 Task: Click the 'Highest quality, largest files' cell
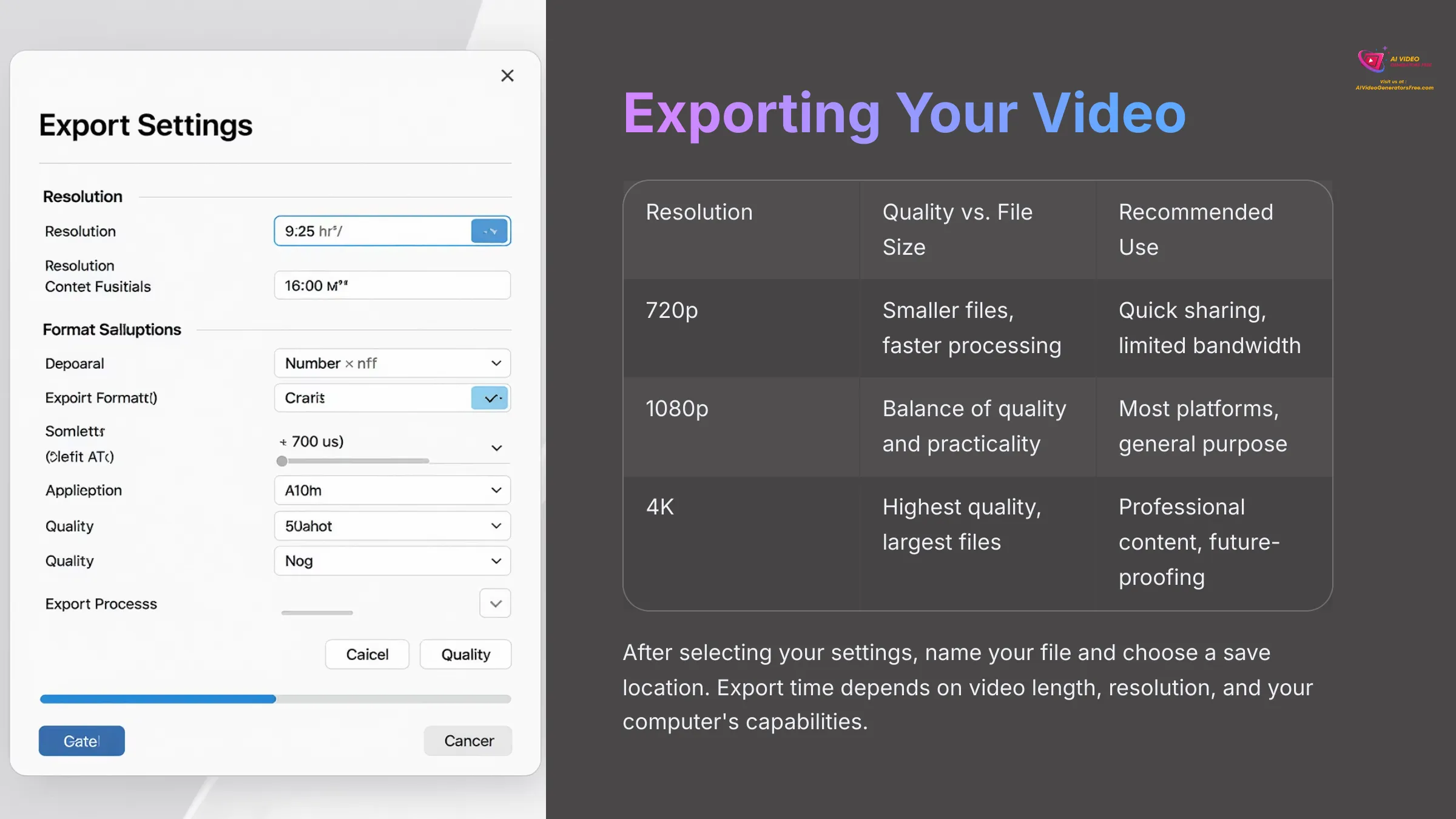(x=977, y=543)
